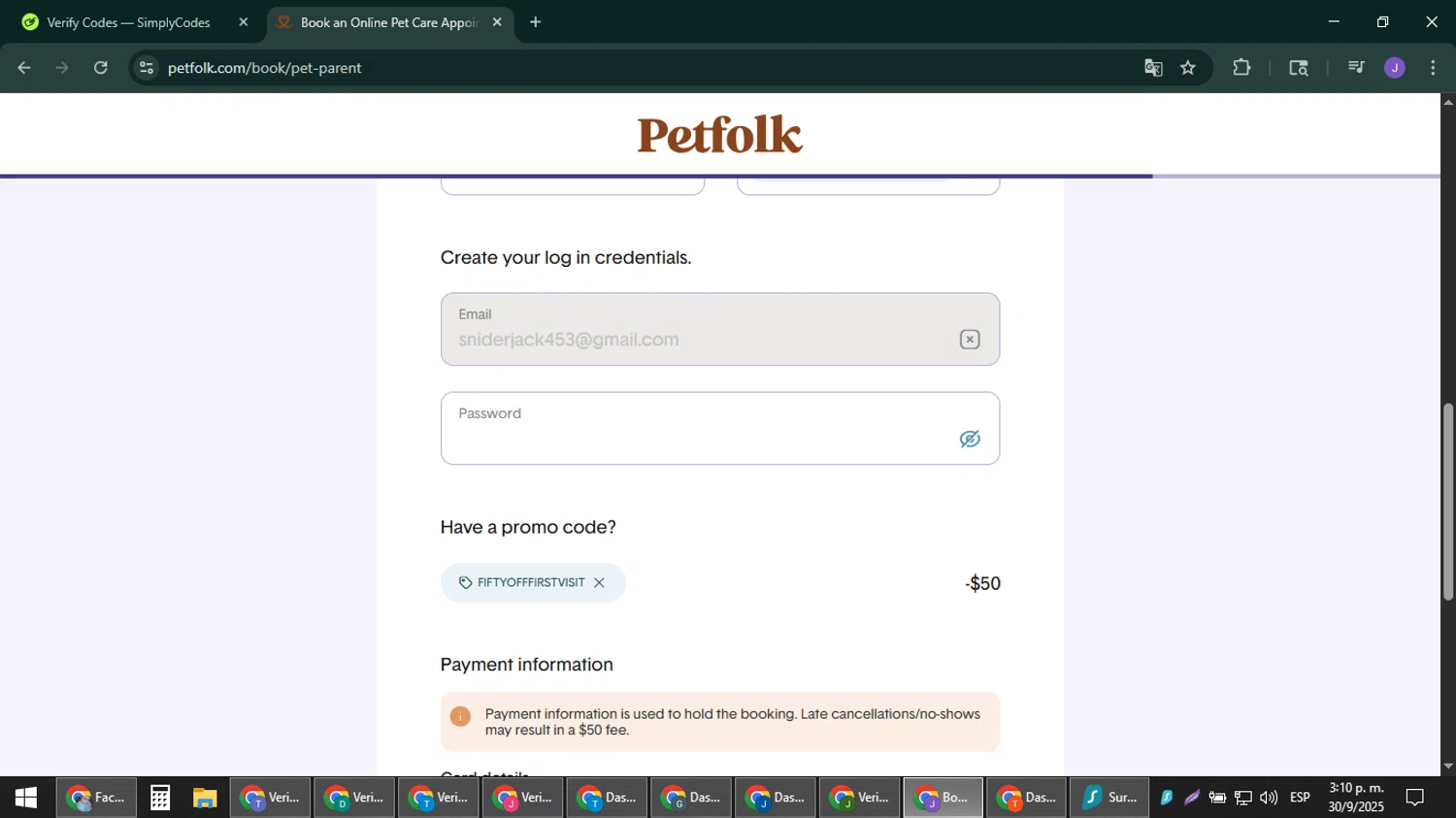The width and height of the screenshot is (1456, 818).
Task: Open File Explorer from taskbar
Action: (x=205, y=798)
